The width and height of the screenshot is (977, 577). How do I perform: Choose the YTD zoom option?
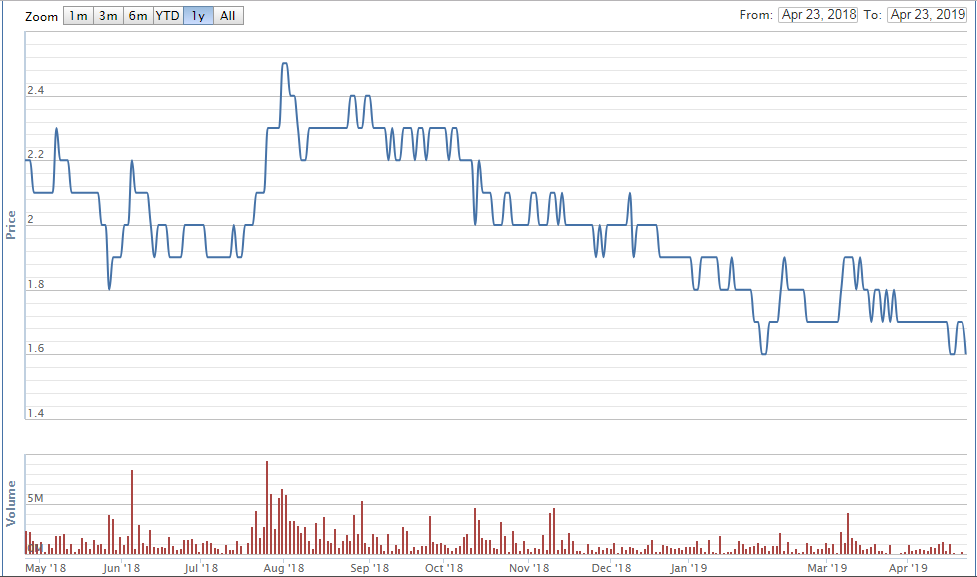coord(167,16)
